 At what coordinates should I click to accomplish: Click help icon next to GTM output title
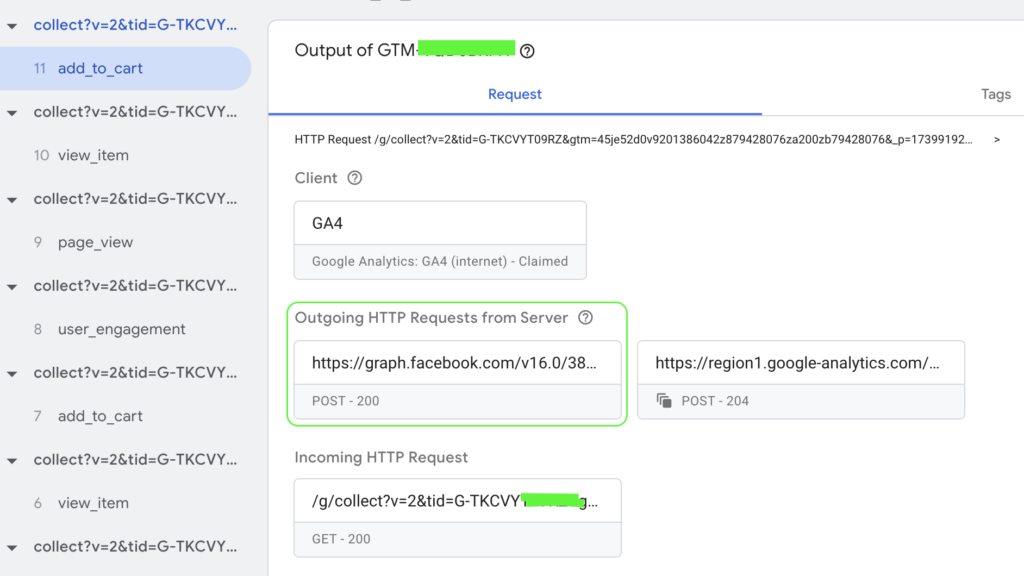click(527, 51)
